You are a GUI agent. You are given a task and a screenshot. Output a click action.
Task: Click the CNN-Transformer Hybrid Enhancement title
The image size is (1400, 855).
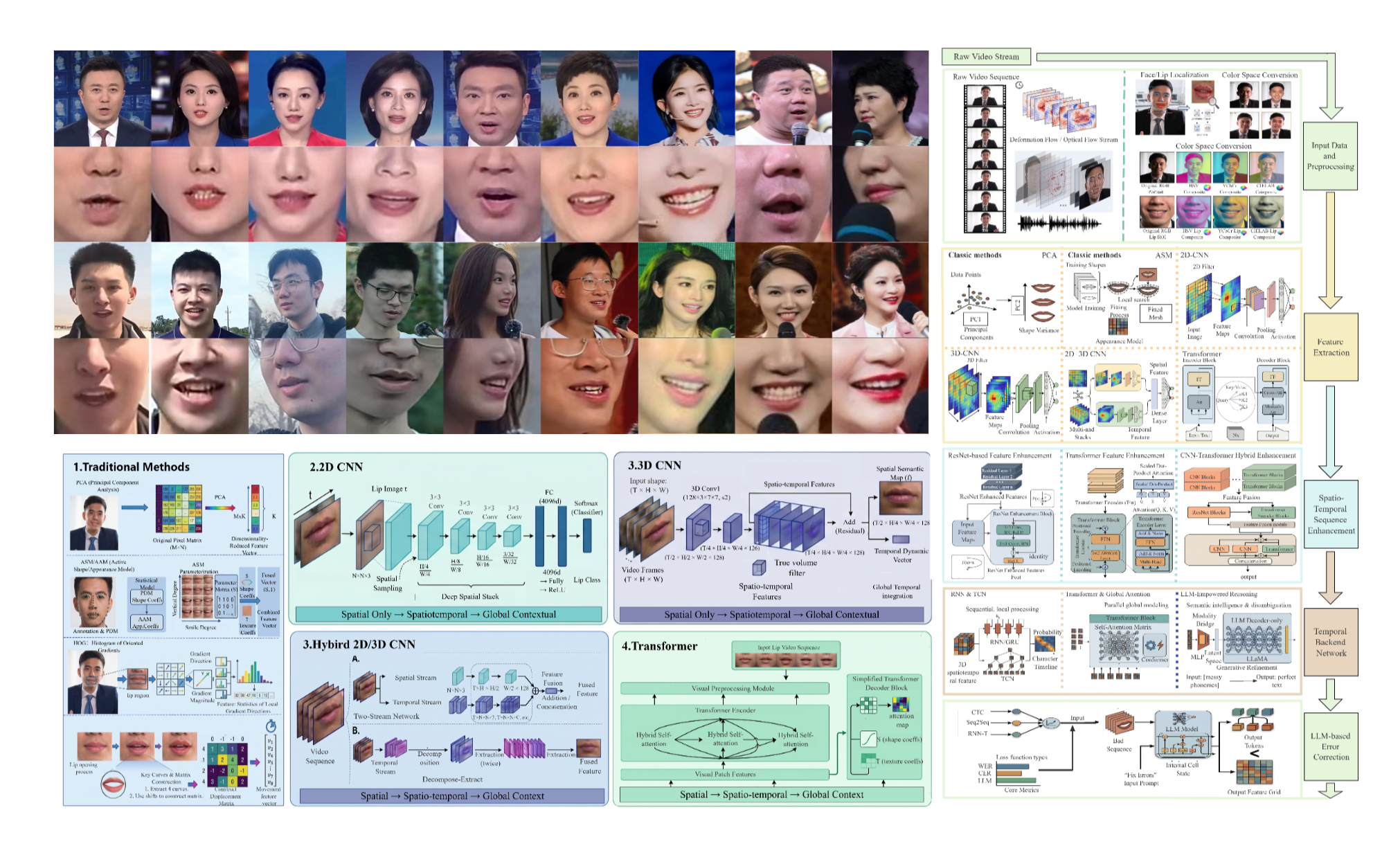(1238, 456)
